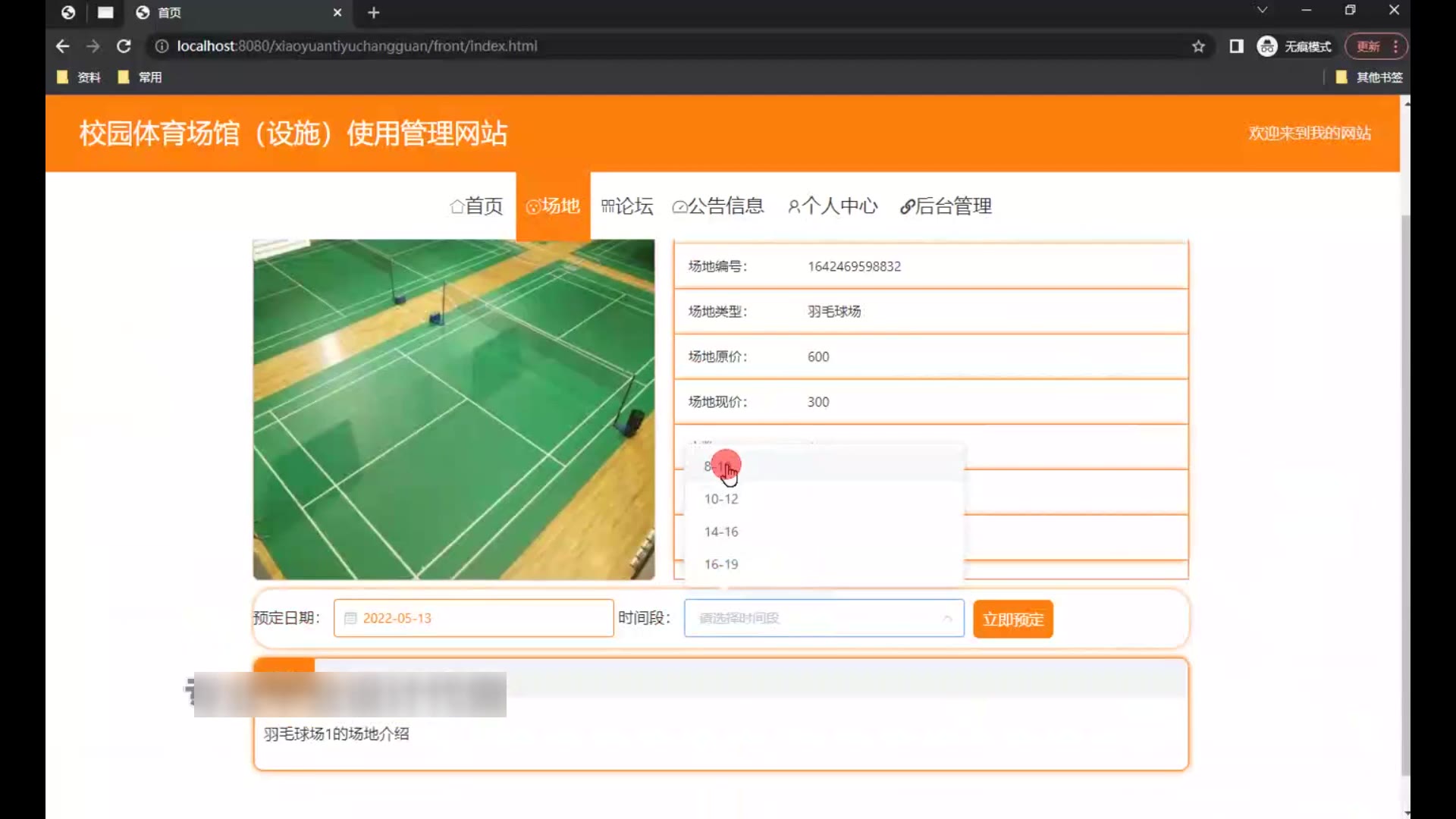Image resolution: width=1456 pixels, height=819 pixels.
Task: Open the 后台管理 link
Action: click(x=946, y=206)
